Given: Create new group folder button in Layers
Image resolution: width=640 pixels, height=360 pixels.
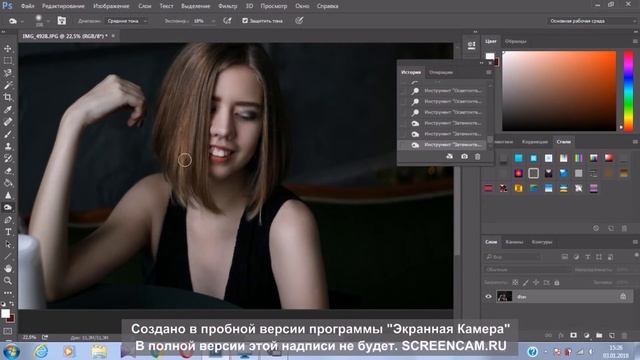Looking at the screenshot, I should (x=599, y=335).
